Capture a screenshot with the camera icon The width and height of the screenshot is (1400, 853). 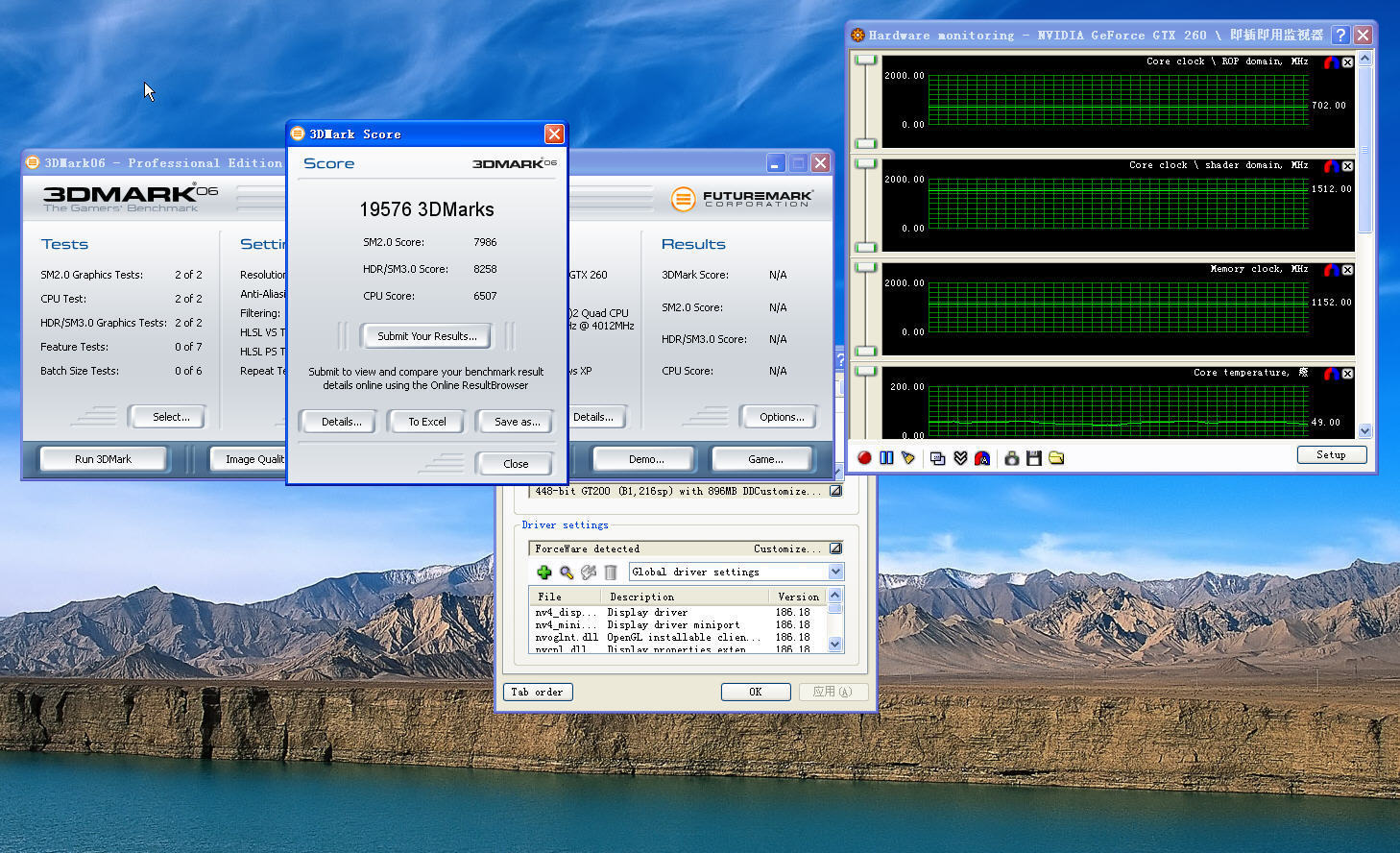point(1011,458)
